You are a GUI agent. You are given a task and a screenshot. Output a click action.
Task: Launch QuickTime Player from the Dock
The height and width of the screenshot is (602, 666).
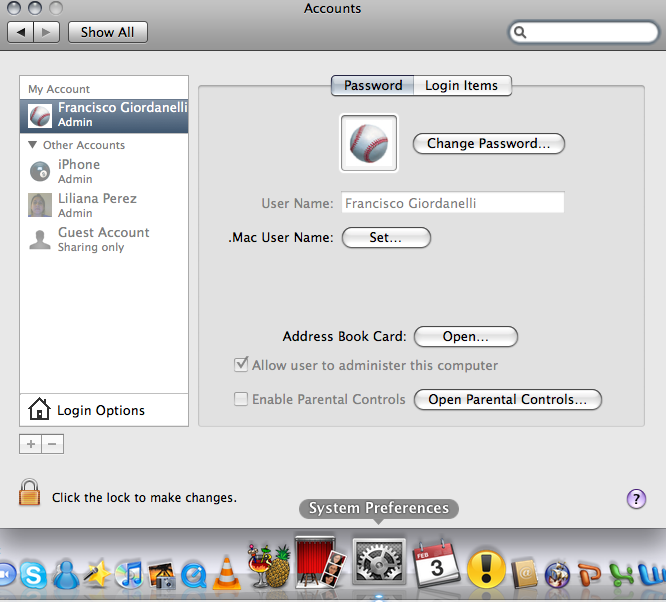tap(194, 575)
